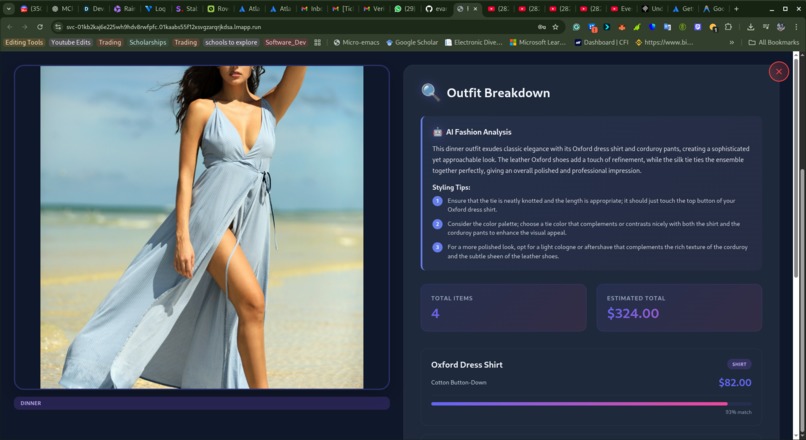Screen dimensions: 806x440
Task: Open Microsoft Lear... bookmark
Action: (537, 43)
